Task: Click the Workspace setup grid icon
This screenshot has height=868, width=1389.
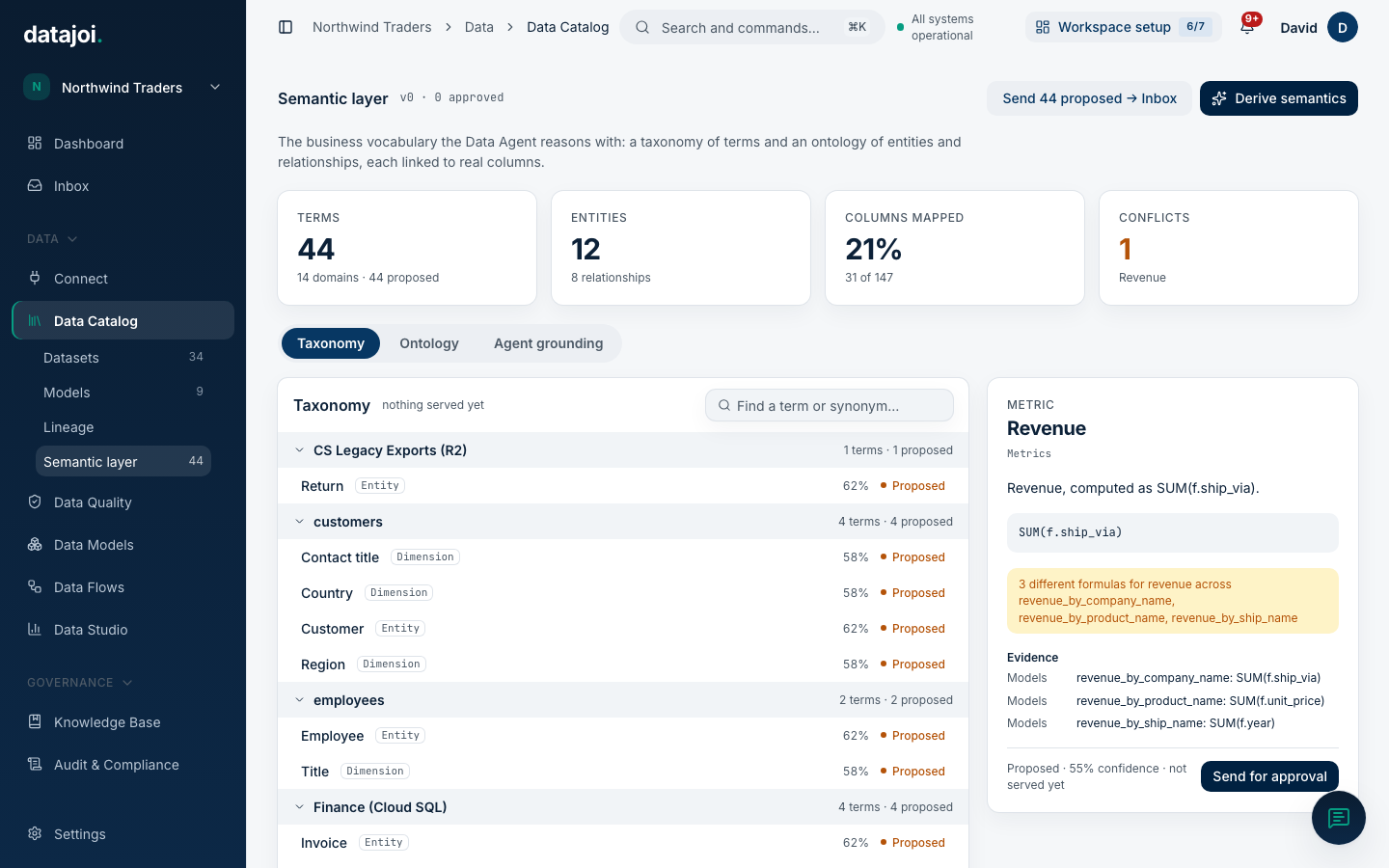Action: pyautogui.click(x=1043, y=27)
